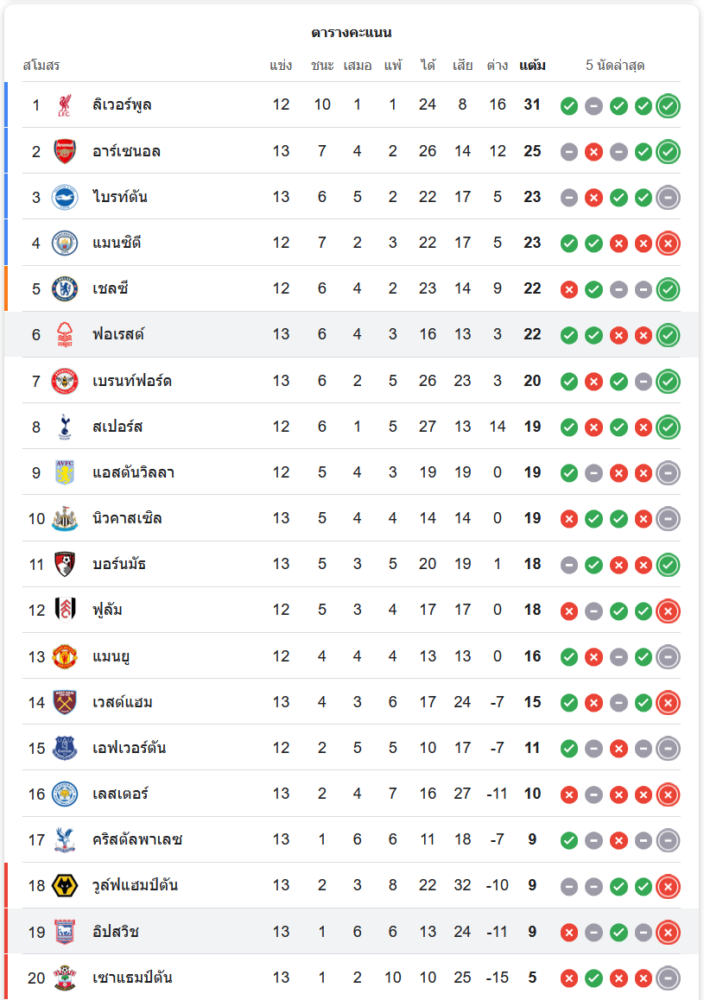Screen dimensions: 704x1000
Task: Click the Chelsea club crest
Action: [65, 289]
